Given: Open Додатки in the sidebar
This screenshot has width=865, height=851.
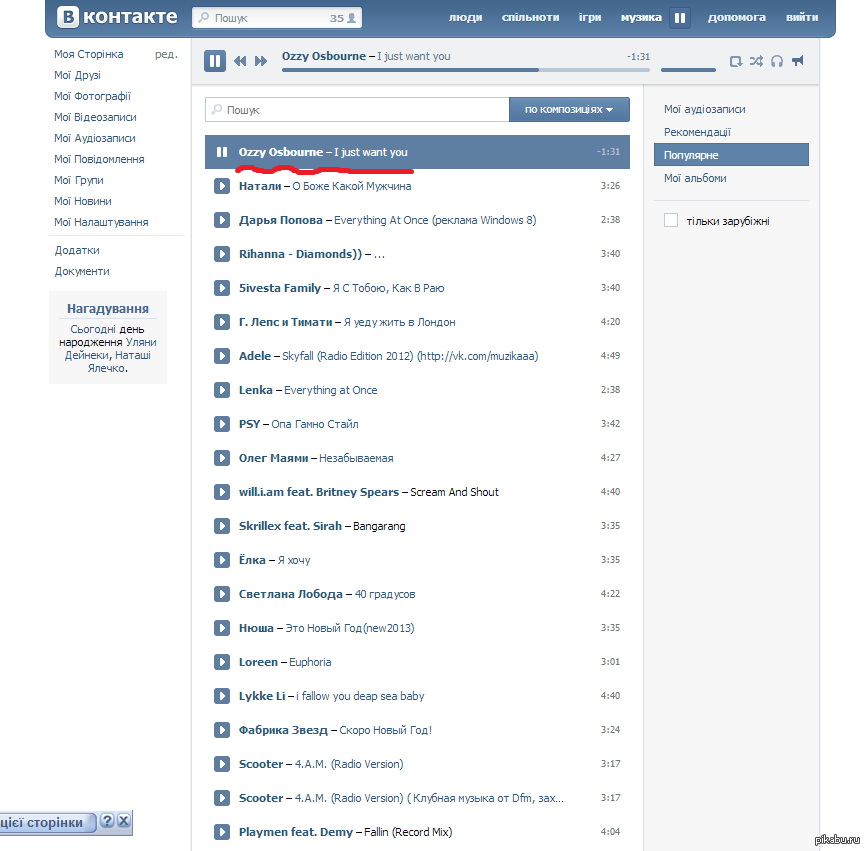Looking at the screenshot, I should (x=77, y=250).
